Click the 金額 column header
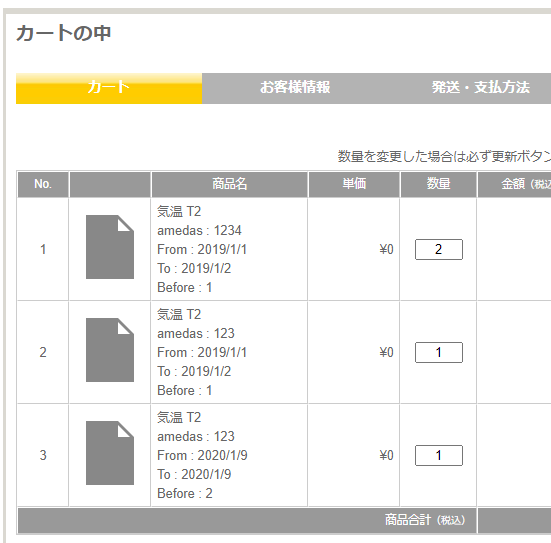 [514, 184]
